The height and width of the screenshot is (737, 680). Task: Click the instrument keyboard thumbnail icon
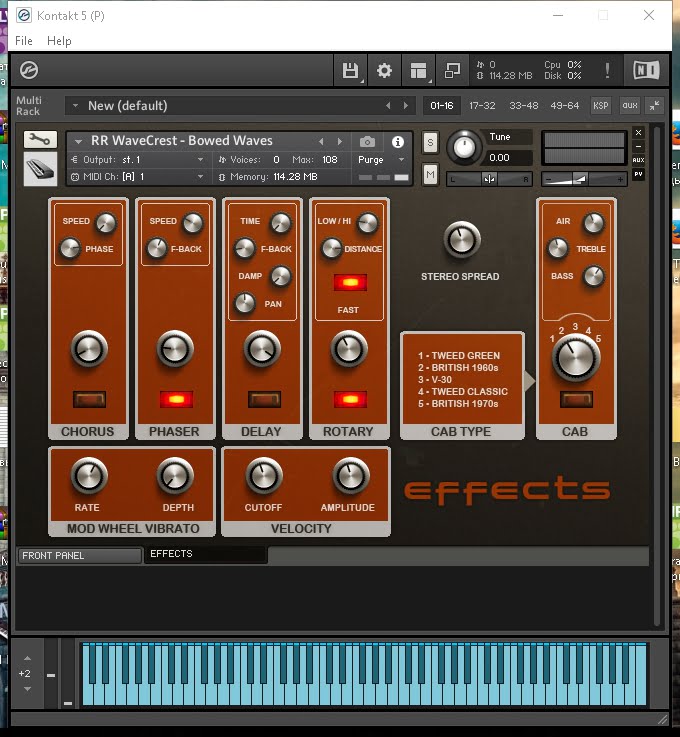[40, 169]
